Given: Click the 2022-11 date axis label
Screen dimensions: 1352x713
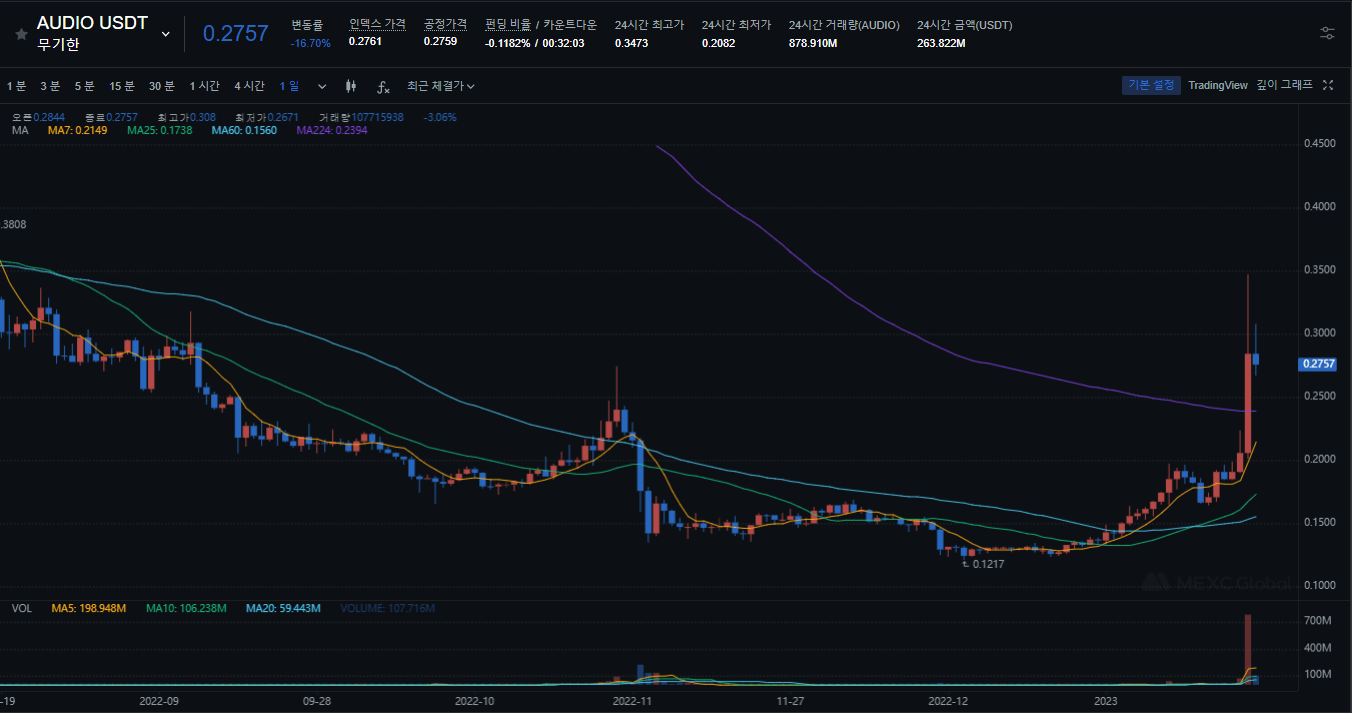Looking at the screenshot, I should point(632,701).
